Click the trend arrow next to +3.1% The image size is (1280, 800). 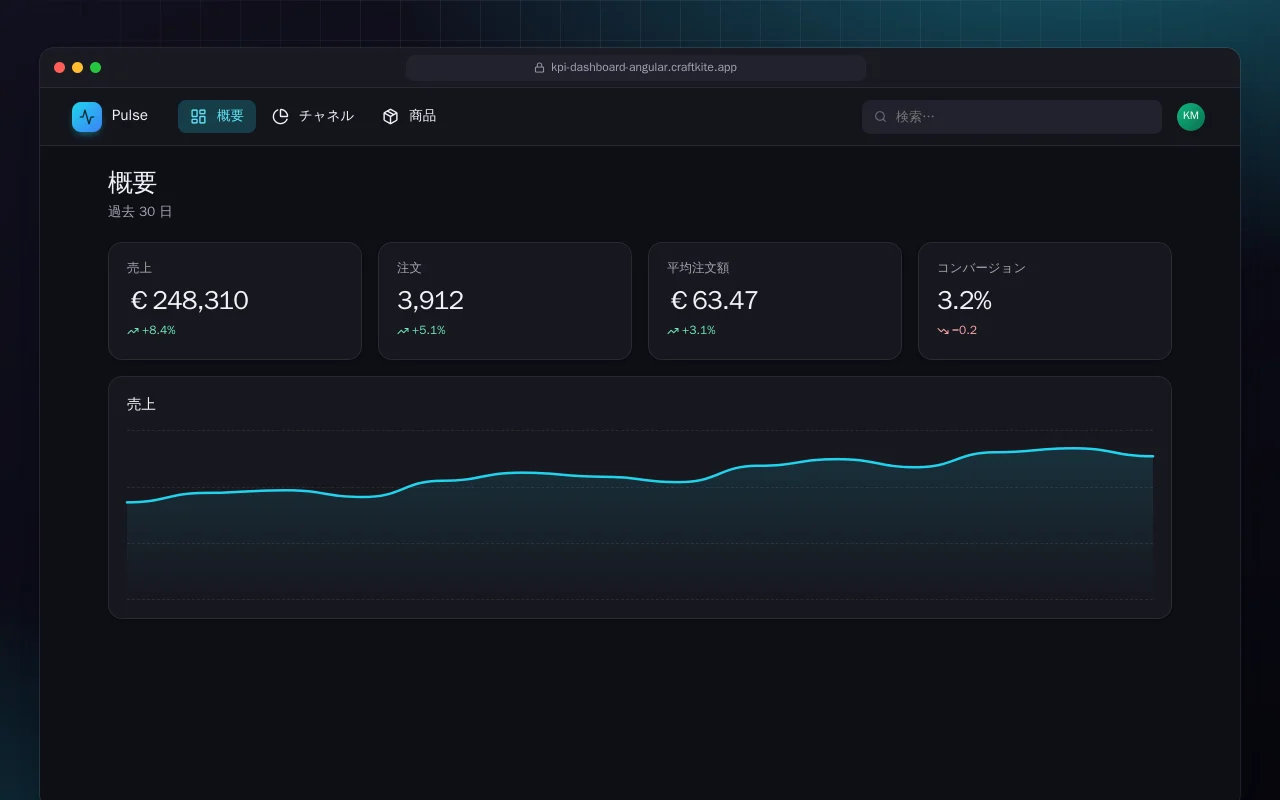click(x=673, y=331)
